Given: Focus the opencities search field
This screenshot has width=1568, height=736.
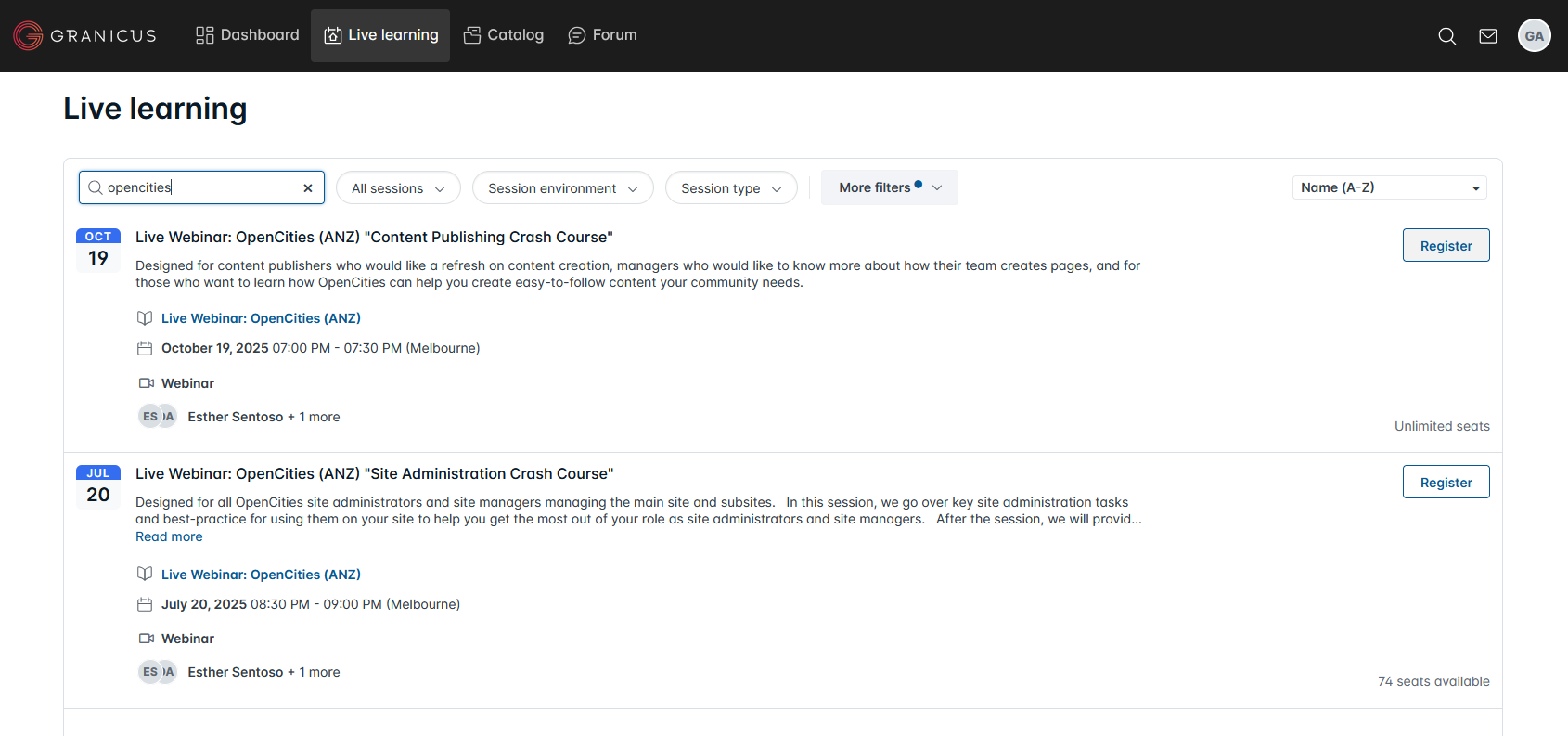Looking at the screenshot, I should (202, 187).
